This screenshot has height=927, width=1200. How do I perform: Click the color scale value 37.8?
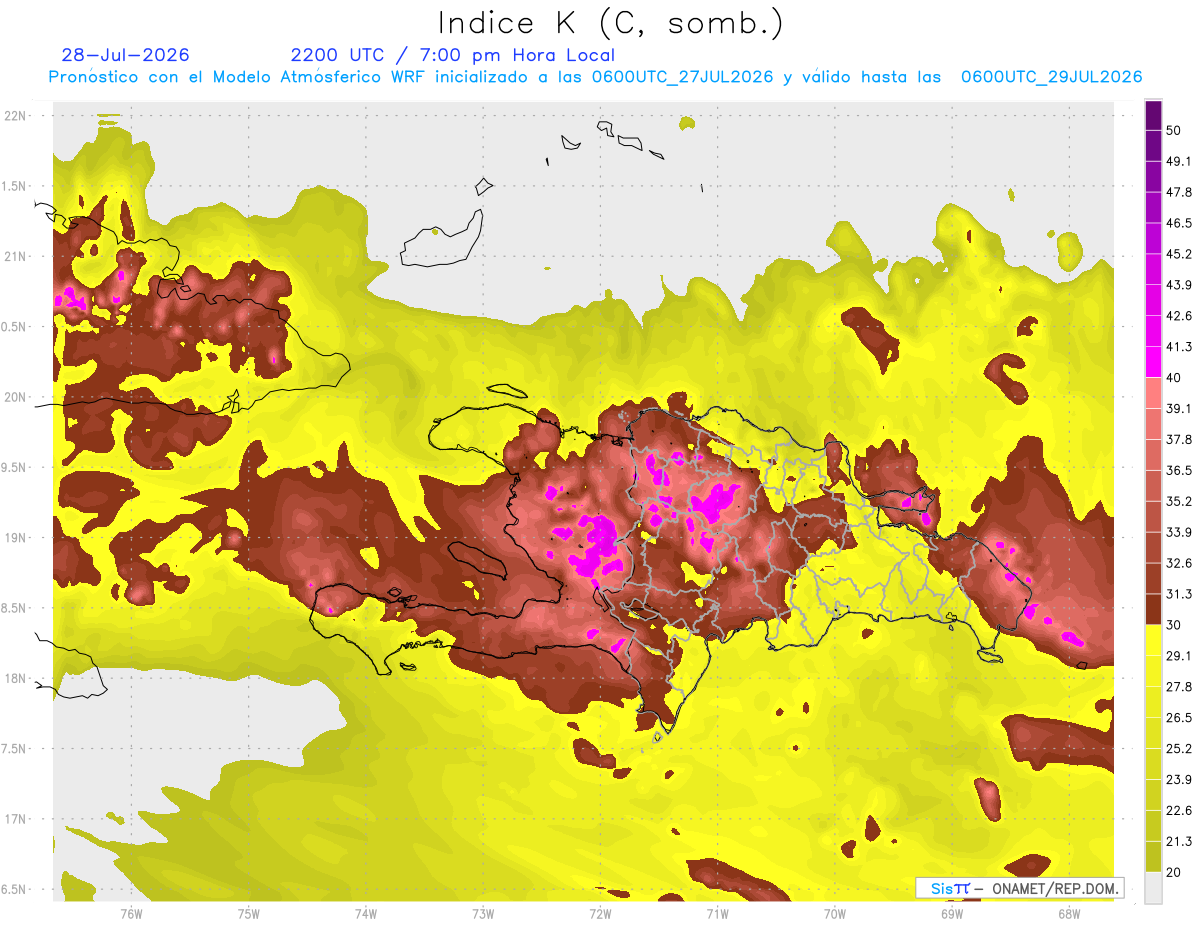tap(1178, 439)
